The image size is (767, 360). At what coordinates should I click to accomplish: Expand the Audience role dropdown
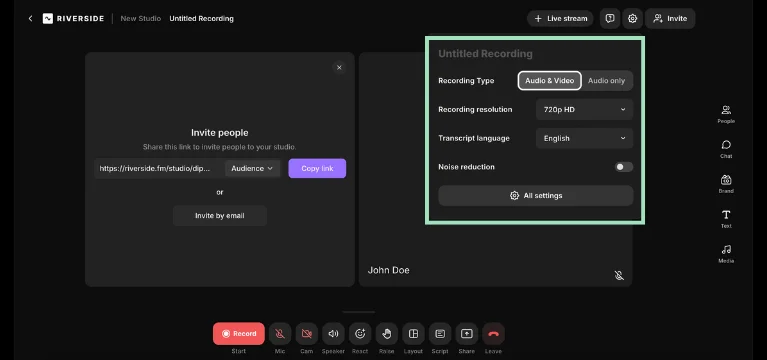click(x=252, y=168)
